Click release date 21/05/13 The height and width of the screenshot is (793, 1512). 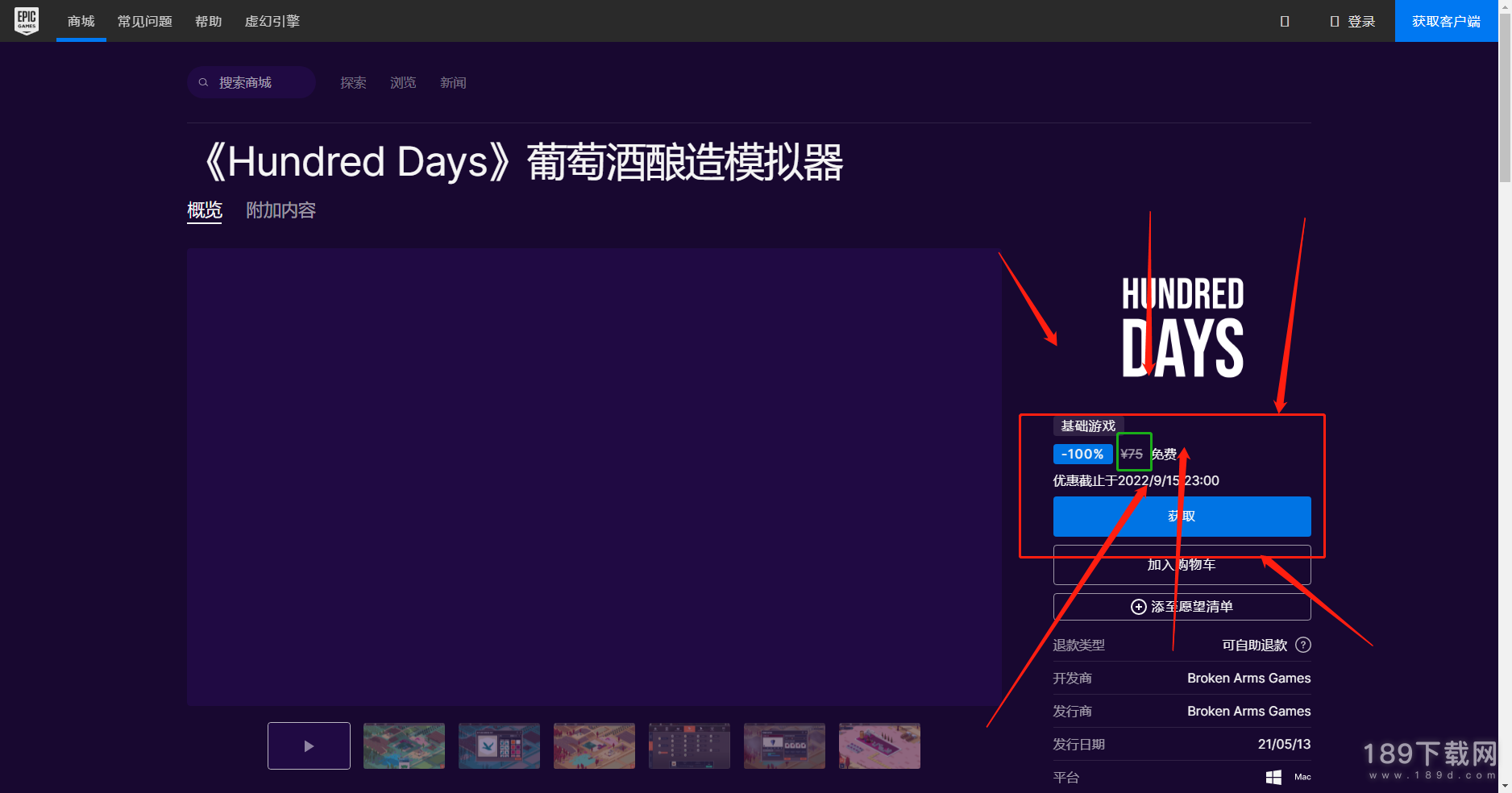(x=1284, y=745)
